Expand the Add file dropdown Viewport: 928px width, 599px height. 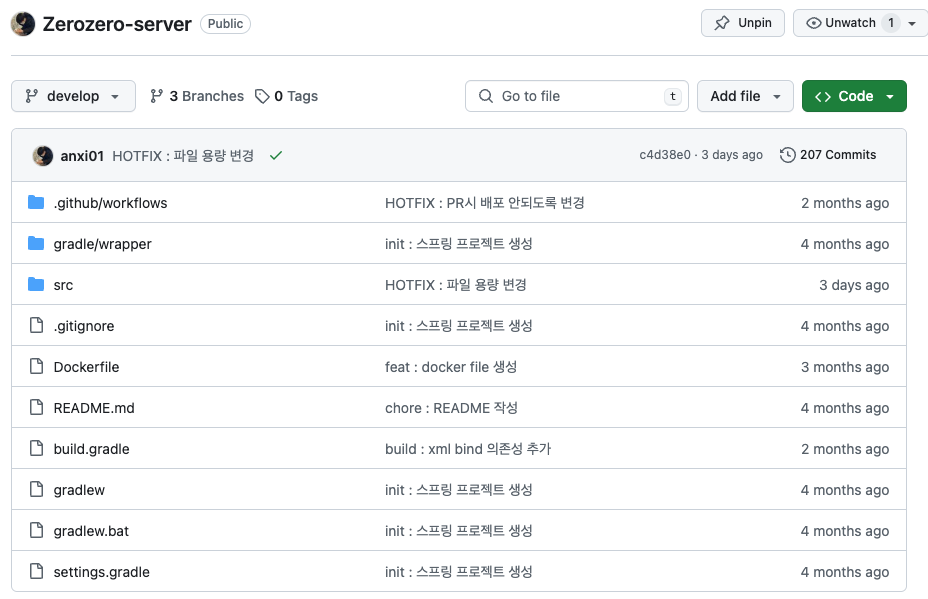pos(745,96)
